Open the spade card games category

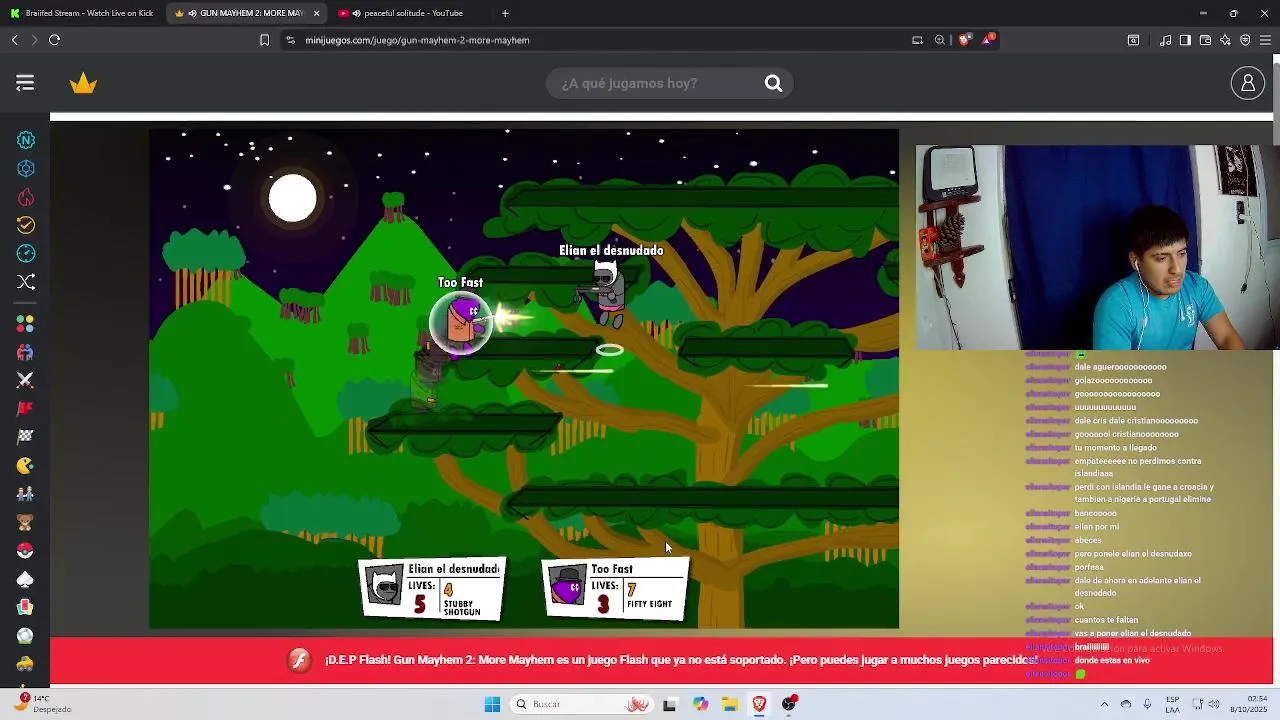(25, 579)
